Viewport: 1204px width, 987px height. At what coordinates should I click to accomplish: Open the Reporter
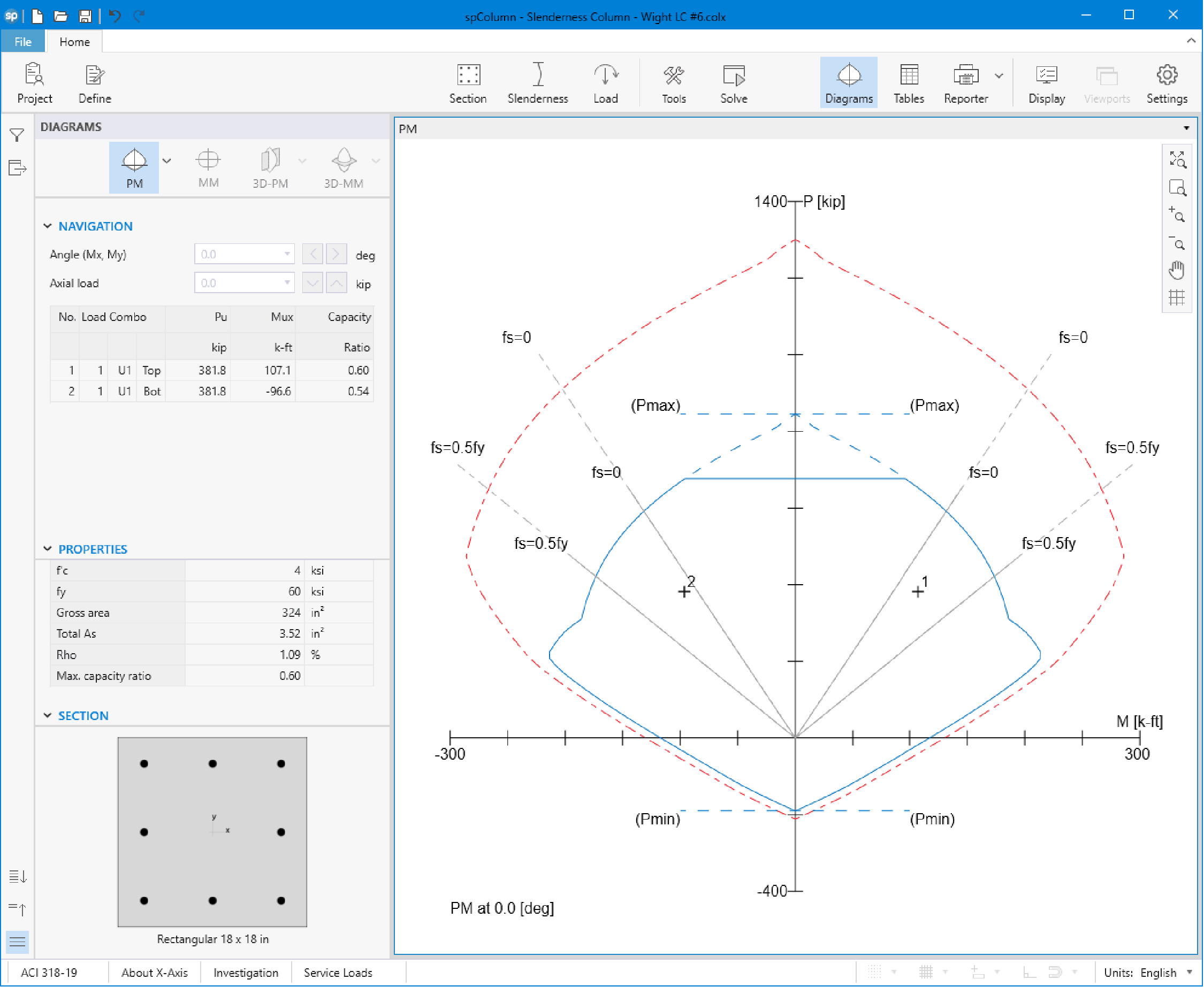966,83
